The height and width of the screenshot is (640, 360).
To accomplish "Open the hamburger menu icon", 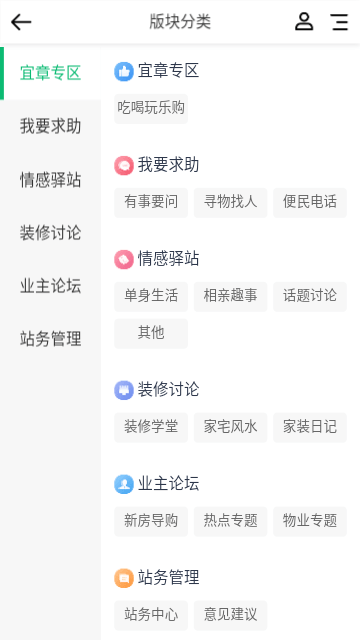I will click(x=339, y=22).
